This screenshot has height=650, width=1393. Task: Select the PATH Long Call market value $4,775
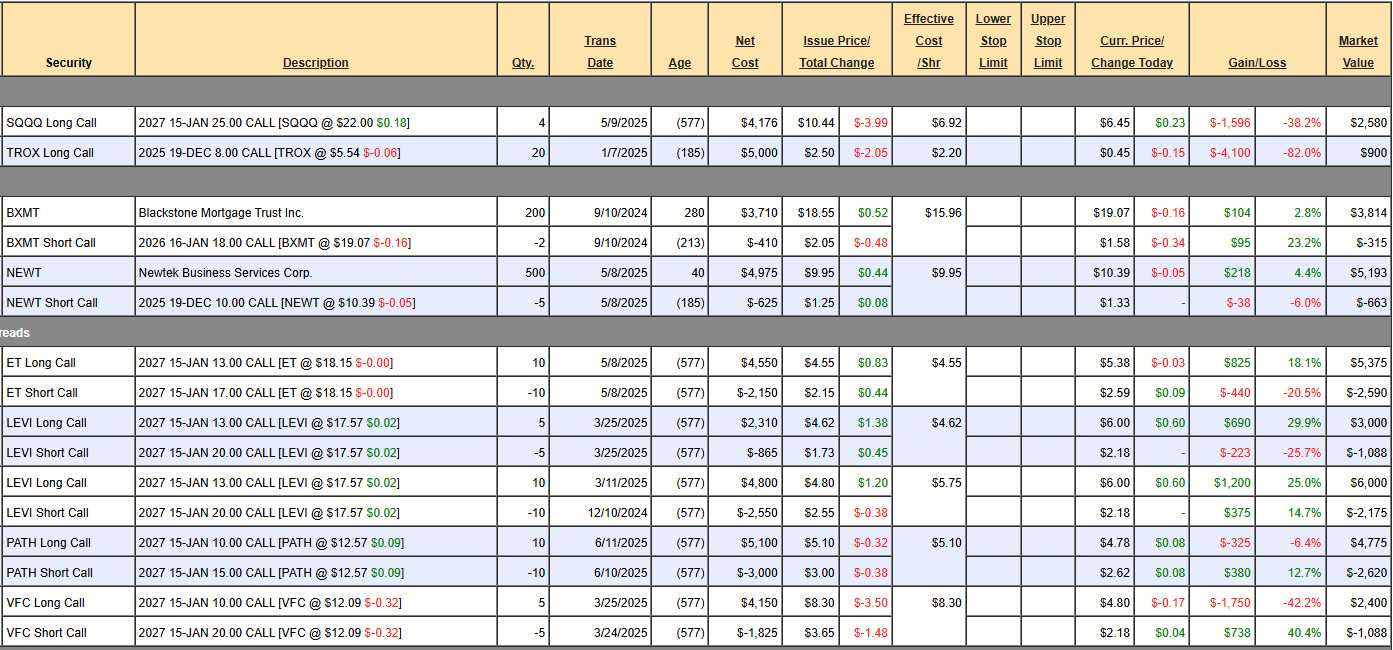(1357, 543)
